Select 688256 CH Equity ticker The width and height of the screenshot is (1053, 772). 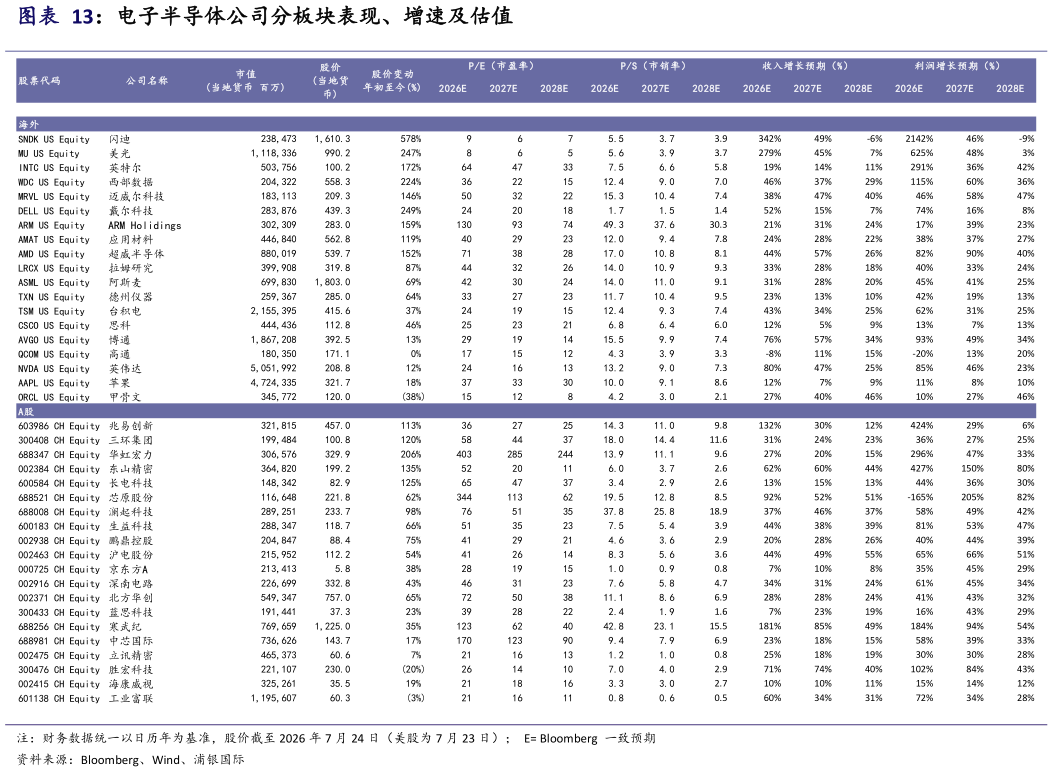59,627
